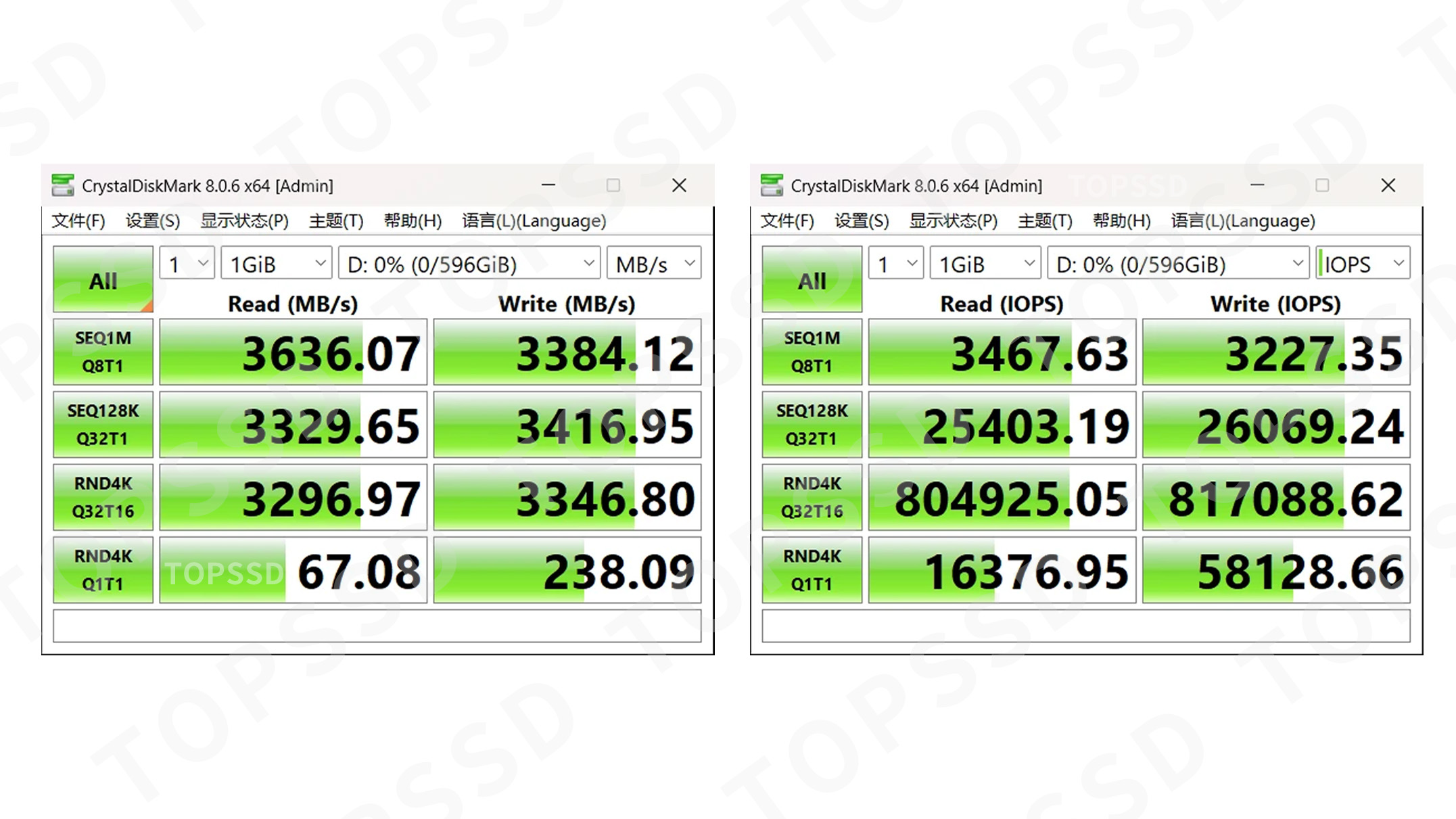Run SEQ128K Q32T1 test in IOPS window
The height and width of the screenshot is (819, 1456).
click(x=812, y=425)
